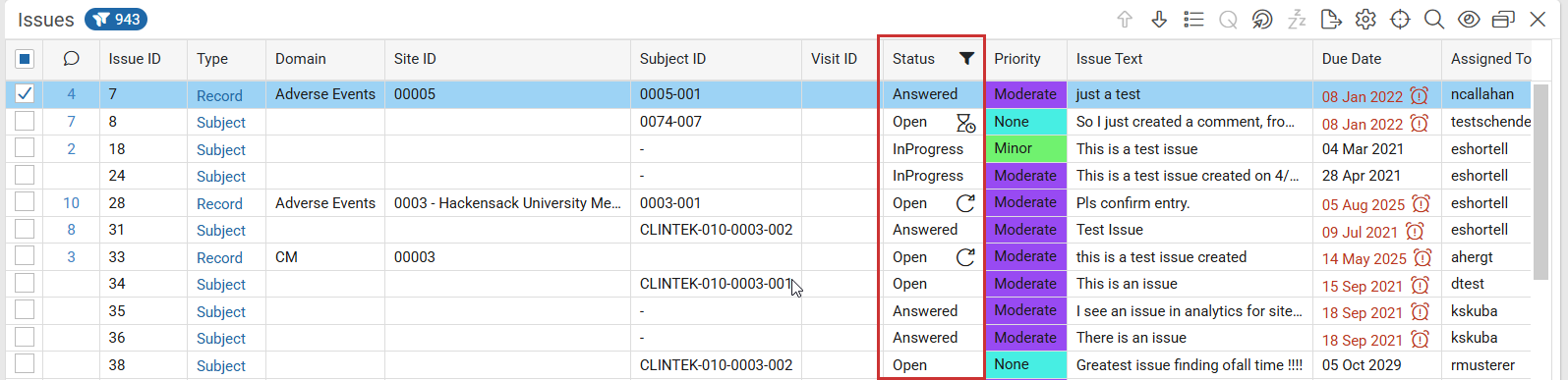Click the greyed-out Q query icon

(1228, 20)
